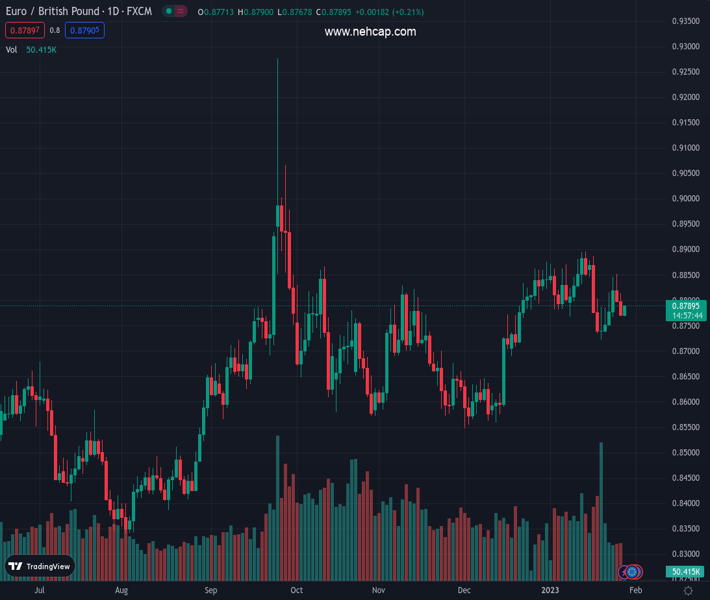Click the low value L0.87678
Image resolution: width=710 pixels, height=600 pixels.
[x=295, y=12]
